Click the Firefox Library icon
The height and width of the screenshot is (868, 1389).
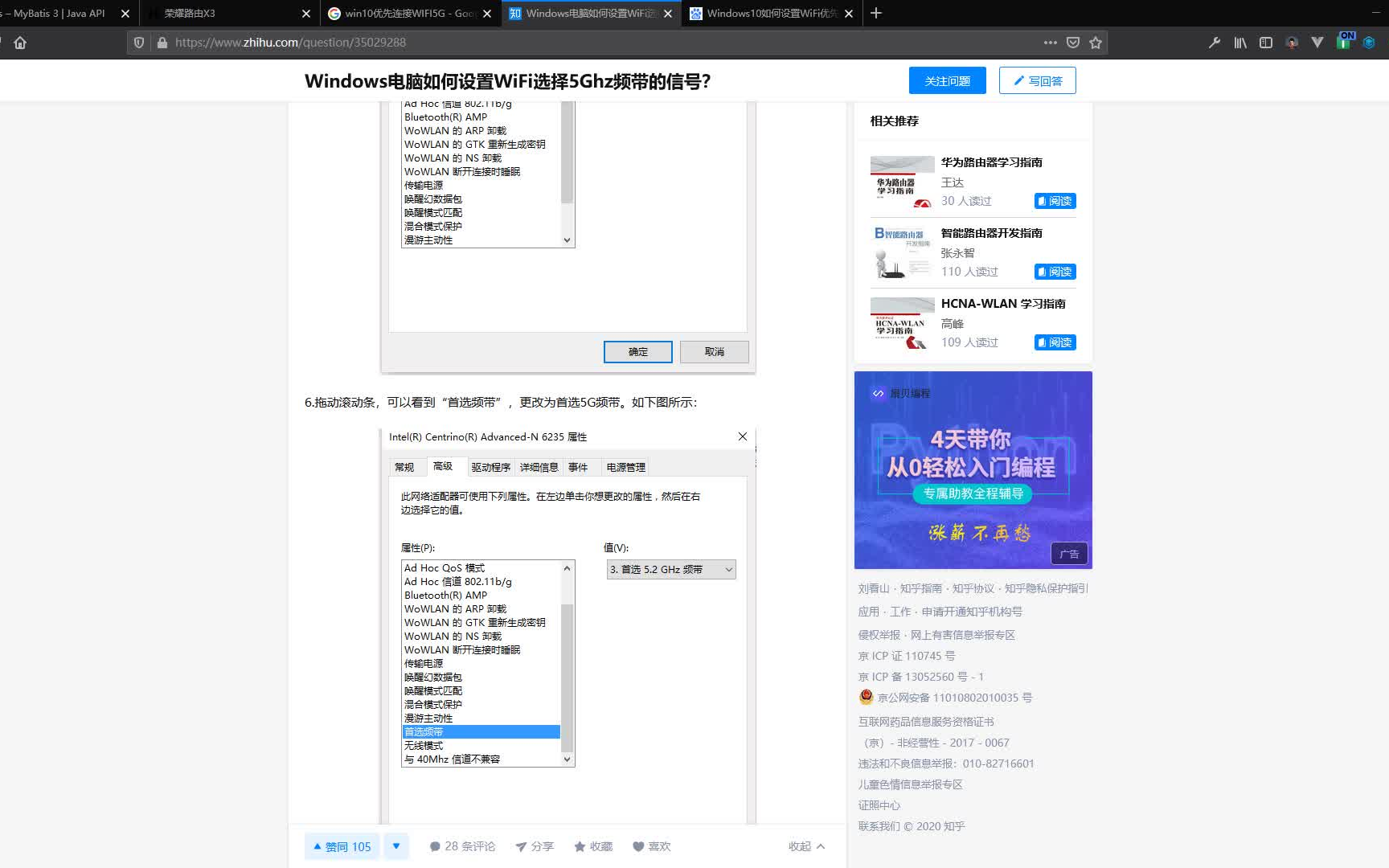click(x=1239, y=43)
